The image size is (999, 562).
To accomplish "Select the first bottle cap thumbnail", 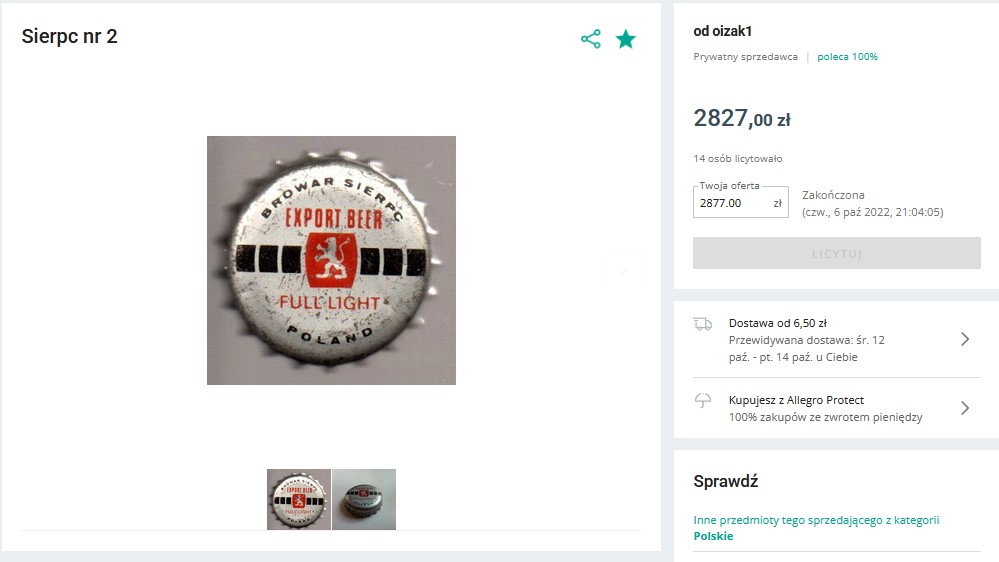I will click(x=299, y=500).
